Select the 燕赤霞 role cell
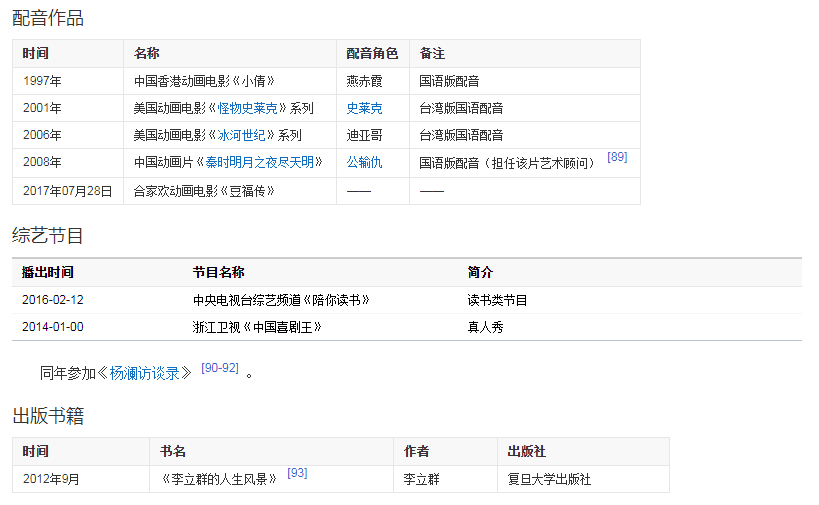 click(364, 81)
